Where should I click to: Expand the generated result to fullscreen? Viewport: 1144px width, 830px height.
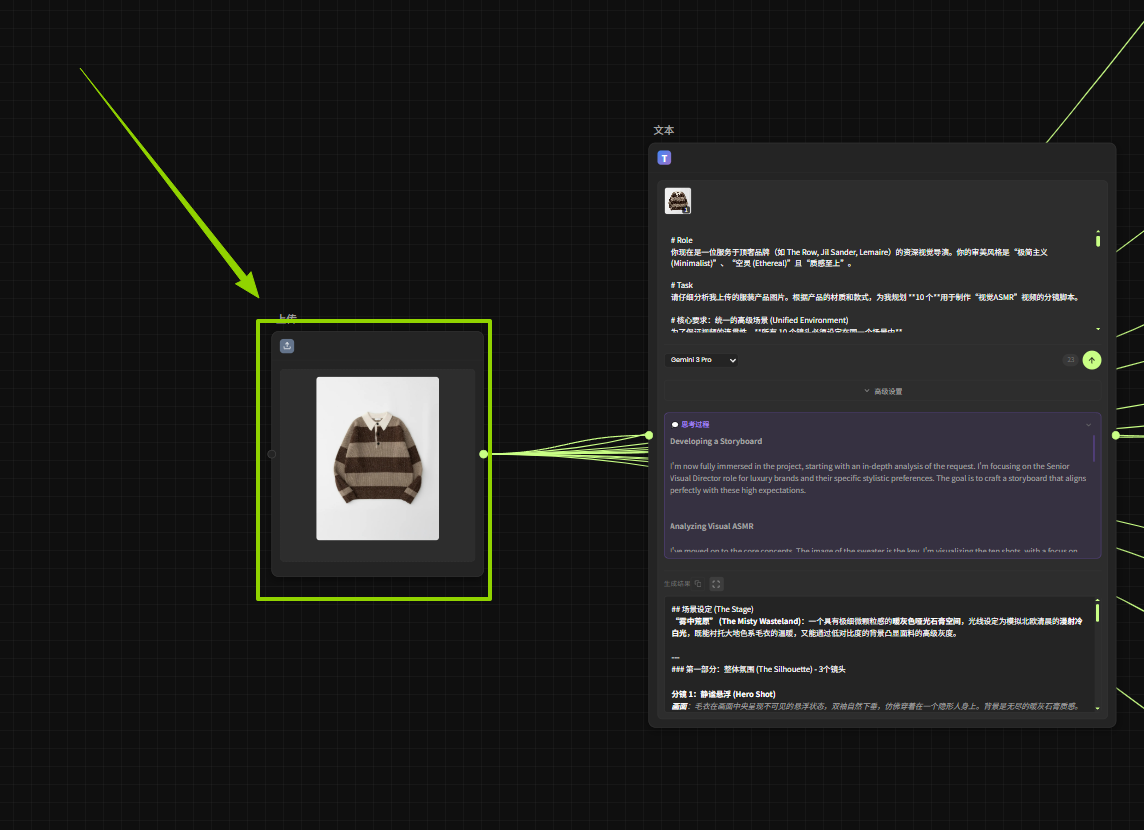pyautogui.click(x=717, y=583)
